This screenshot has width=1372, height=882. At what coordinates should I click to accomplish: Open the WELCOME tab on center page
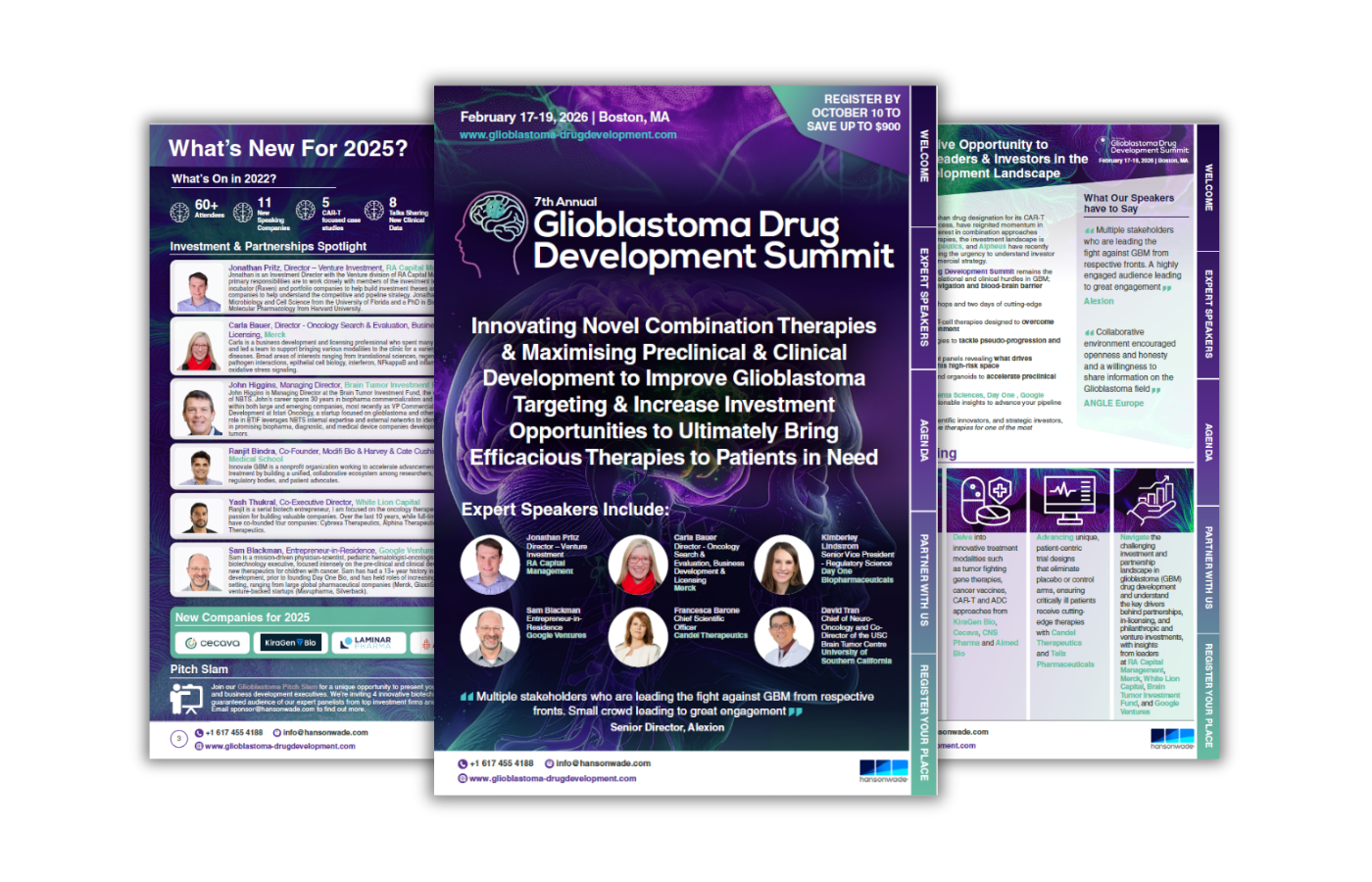pyautogui.click(x=923, y=156)
